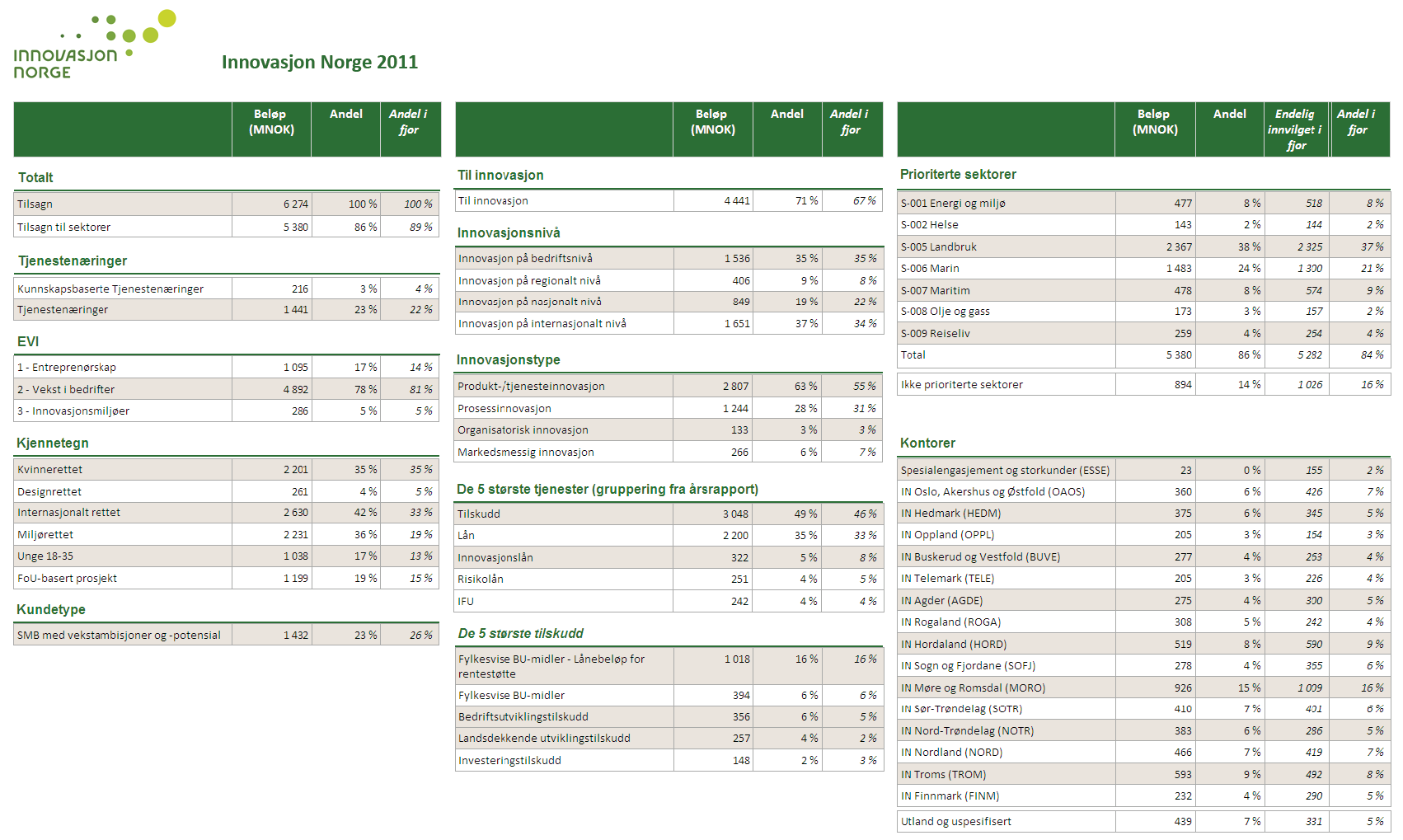
Task: Select 'Organisatorisk innovasjon' row label
Action: (523, 429)
